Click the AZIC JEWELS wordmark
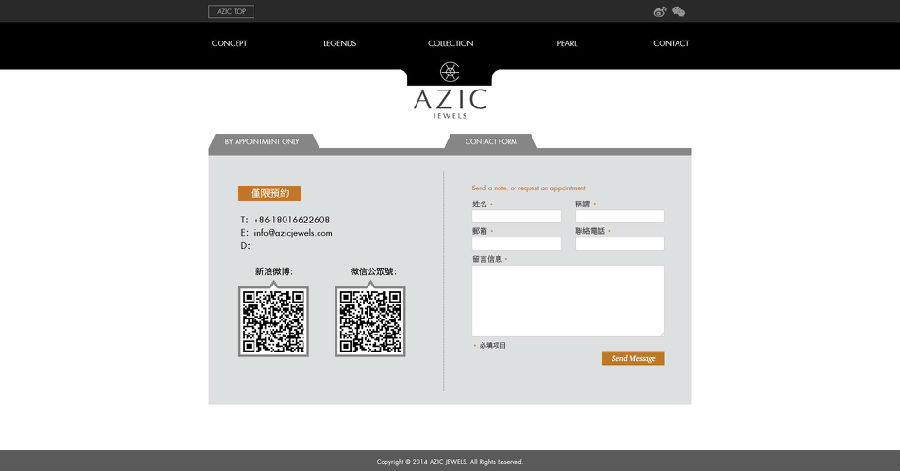This screenshot has height=471, width=900. coord(450,103)
